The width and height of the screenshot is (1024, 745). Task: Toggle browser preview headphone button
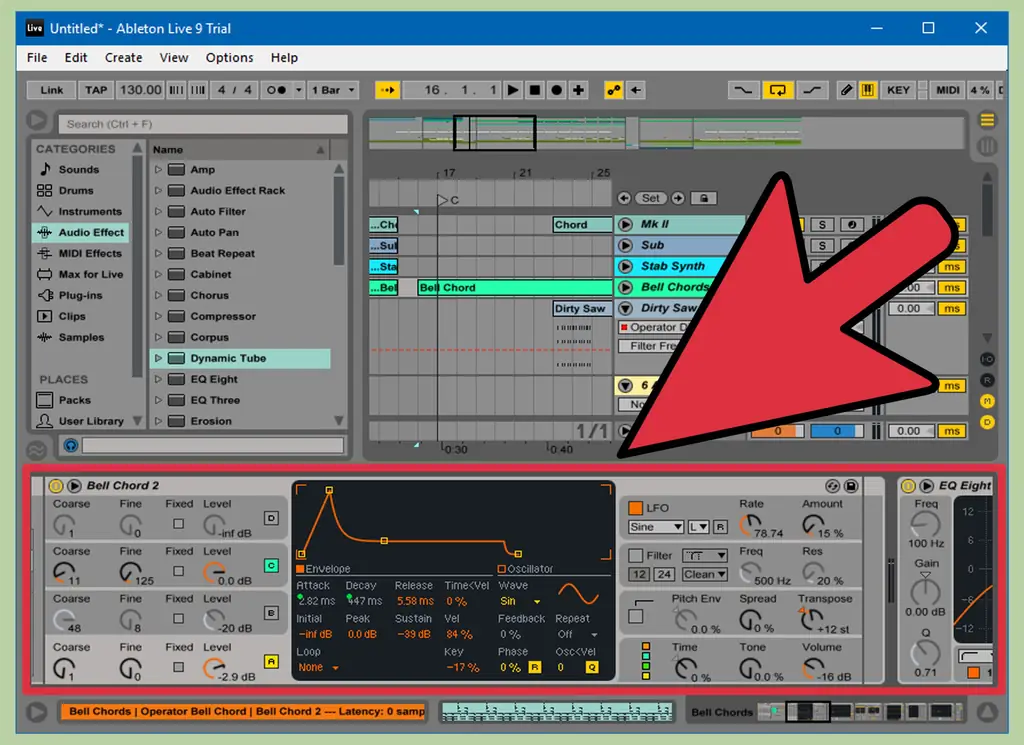[71, 445]
